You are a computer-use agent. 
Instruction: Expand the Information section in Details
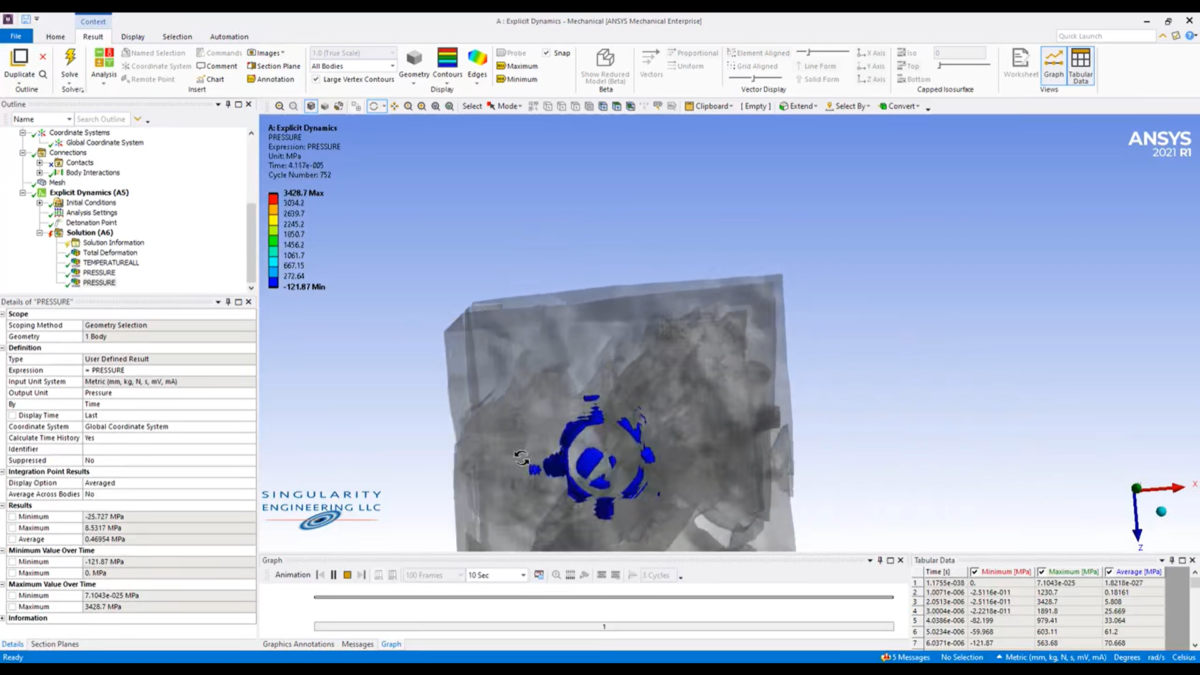pos(4,618)
